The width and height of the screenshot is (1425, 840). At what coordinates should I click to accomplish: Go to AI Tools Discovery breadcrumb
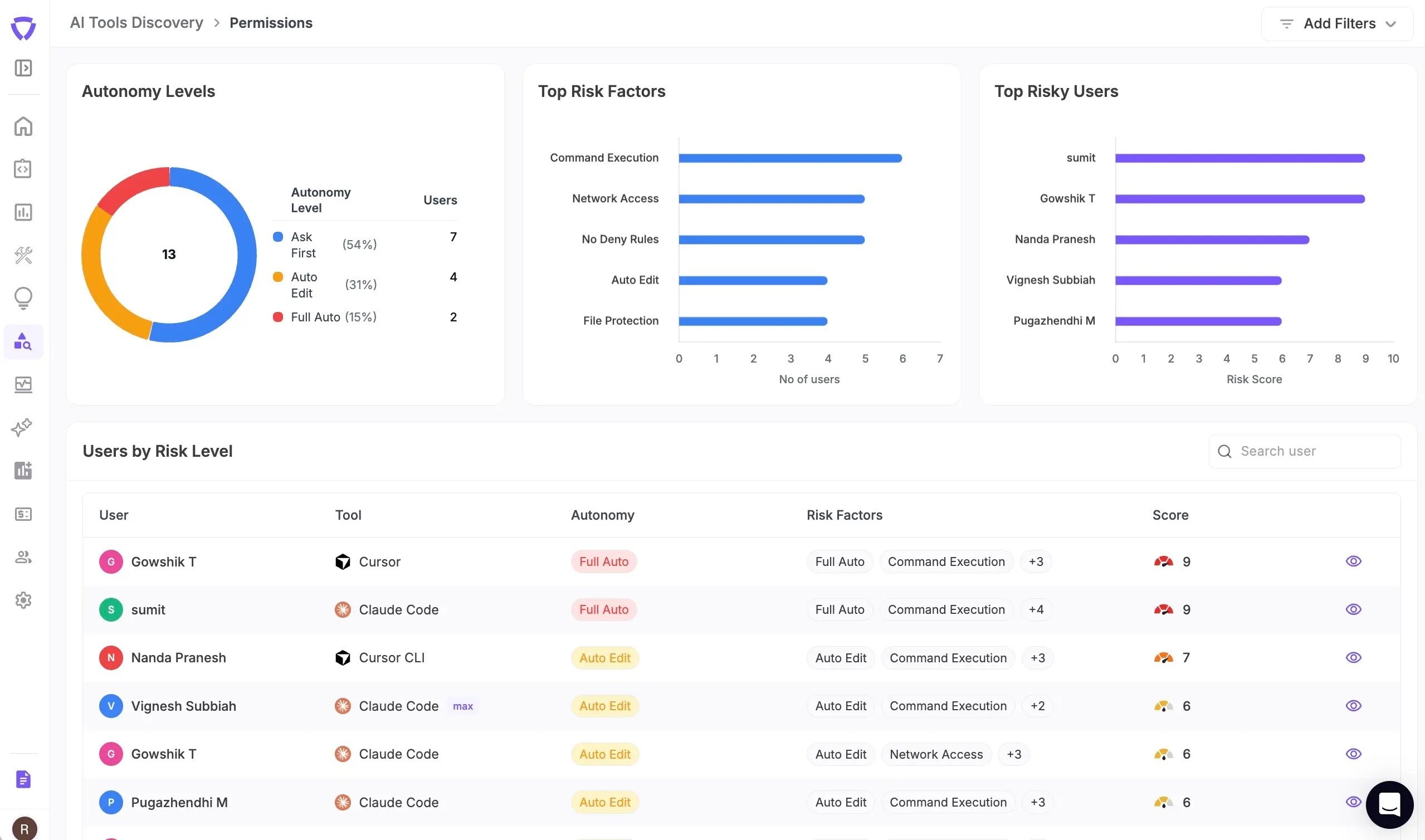pos(136,23)
